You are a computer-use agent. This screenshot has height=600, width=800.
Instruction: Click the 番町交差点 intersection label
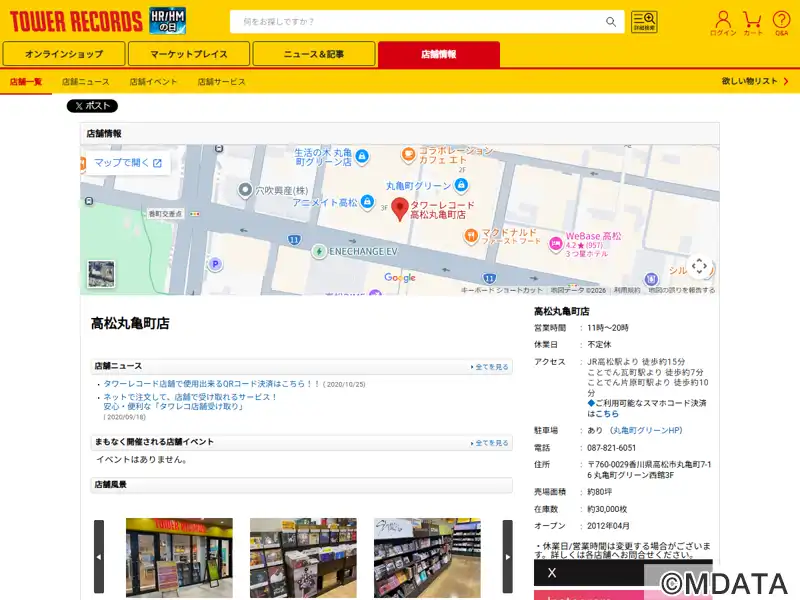click(x=165, y=214)
